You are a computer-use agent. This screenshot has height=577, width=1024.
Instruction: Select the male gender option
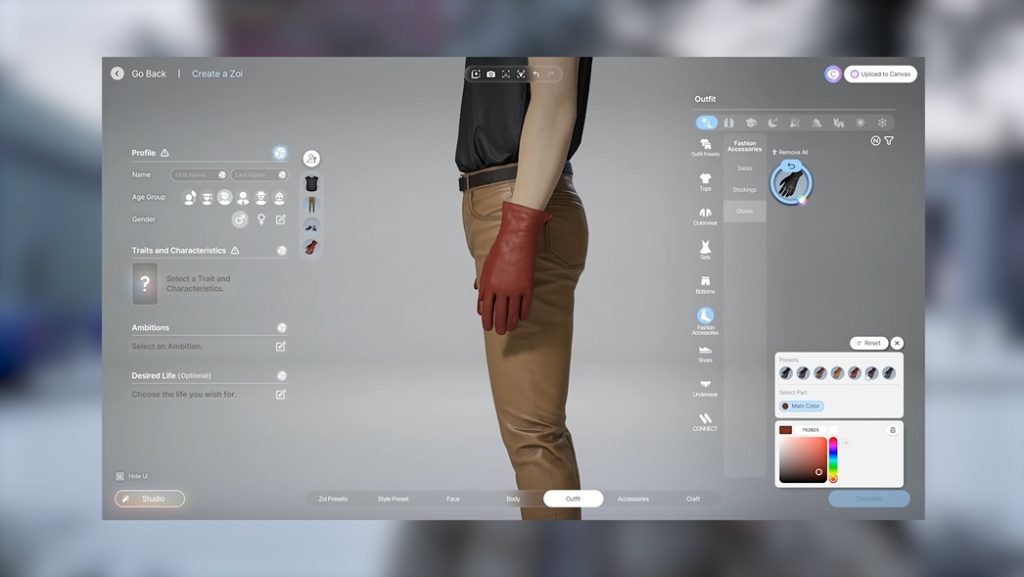[240, 219]
